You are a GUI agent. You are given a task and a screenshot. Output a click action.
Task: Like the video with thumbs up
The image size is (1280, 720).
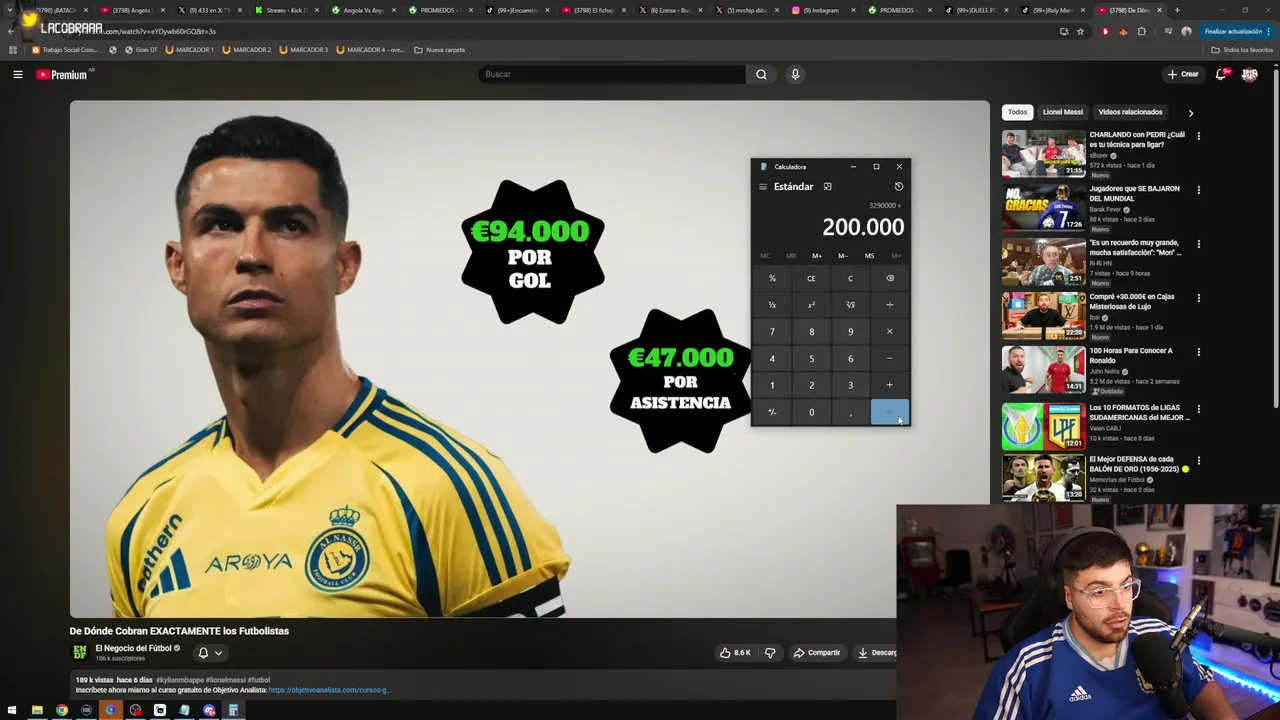coord(735,653)
